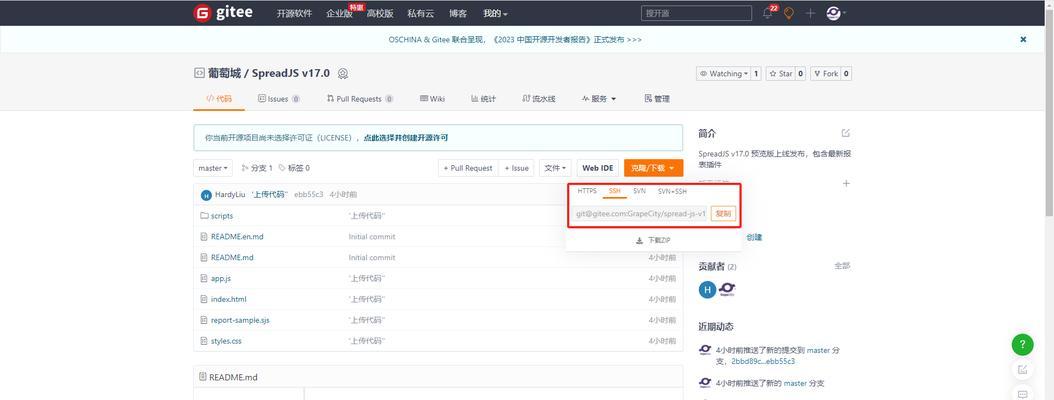This screenshot has width=1054, height=400.
Task: Open the 克隆/下载 orange dropdown button
Action: [x=653, y=168]
